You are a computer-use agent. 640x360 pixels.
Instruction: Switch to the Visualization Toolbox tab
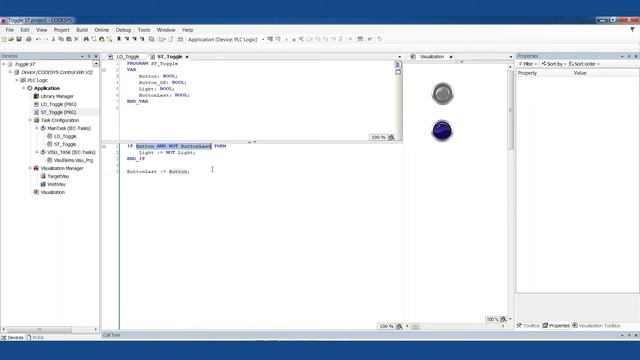click(x=596, y=326)
